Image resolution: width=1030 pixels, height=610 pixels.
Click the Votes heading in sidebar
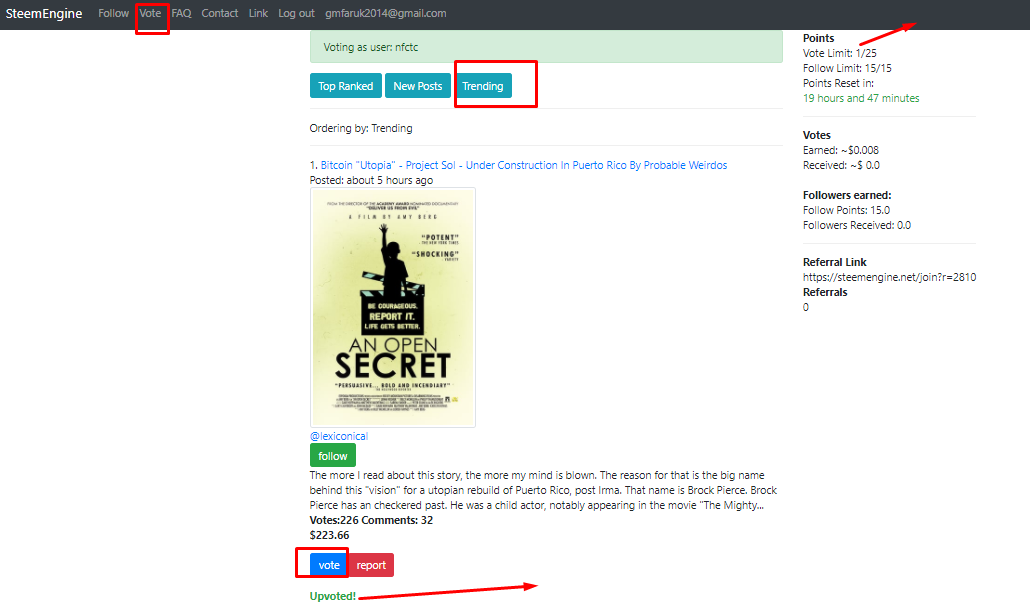pos(817,135)
